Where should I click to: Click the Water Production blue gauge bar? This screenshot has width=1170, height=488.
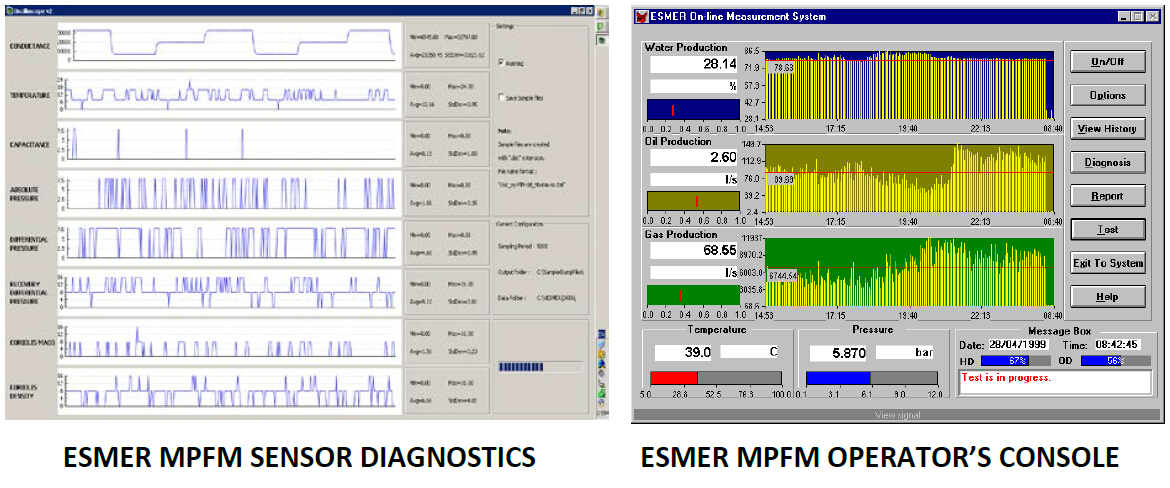(x=693, y=110)
